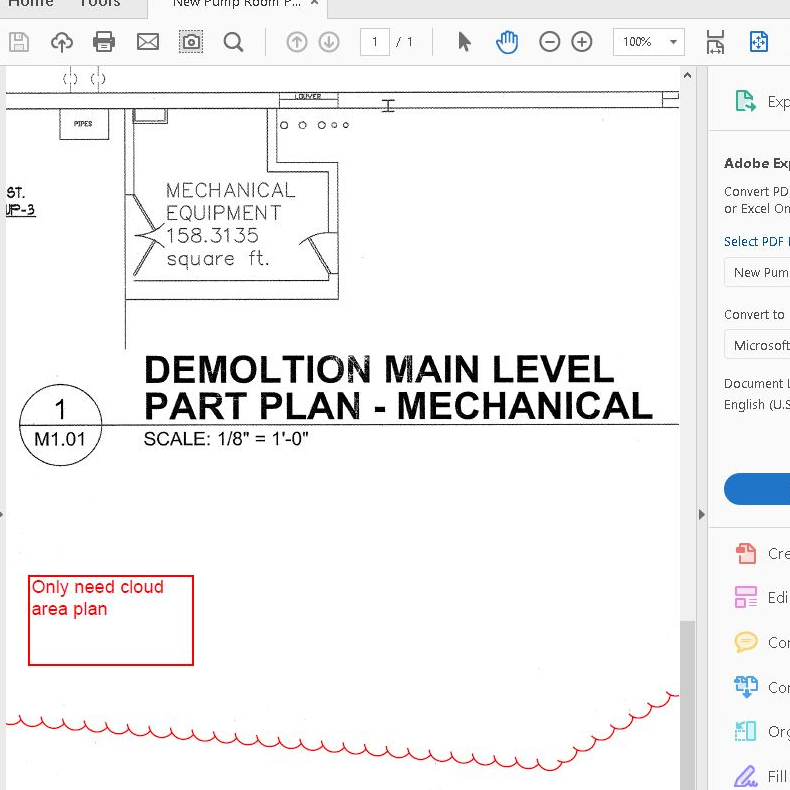Activate the Hand pan tool
Screen dimensions: 790x790
click(507, 42)
